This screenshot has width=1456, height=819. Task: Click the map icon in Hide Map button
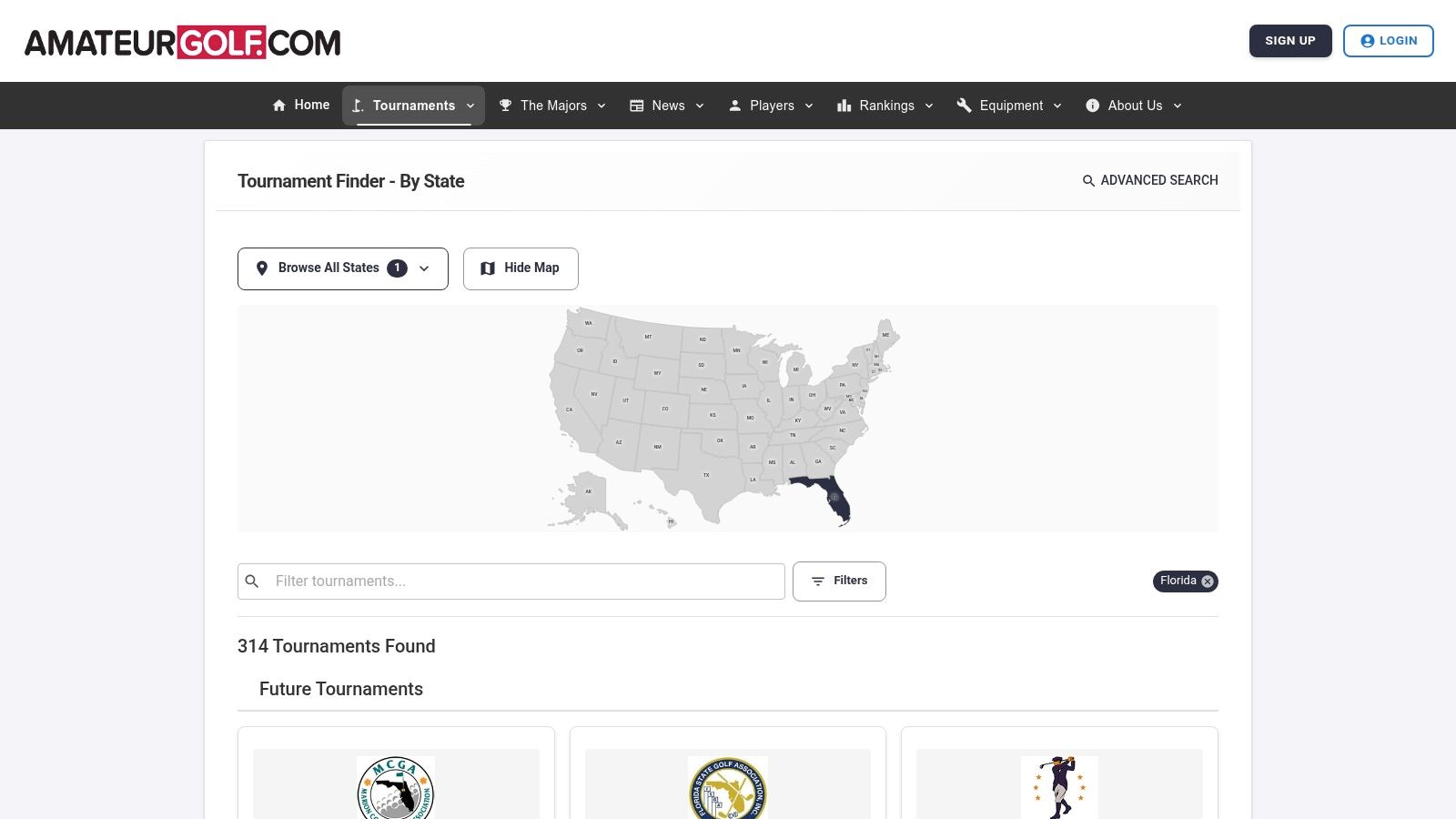pos(488,268)
